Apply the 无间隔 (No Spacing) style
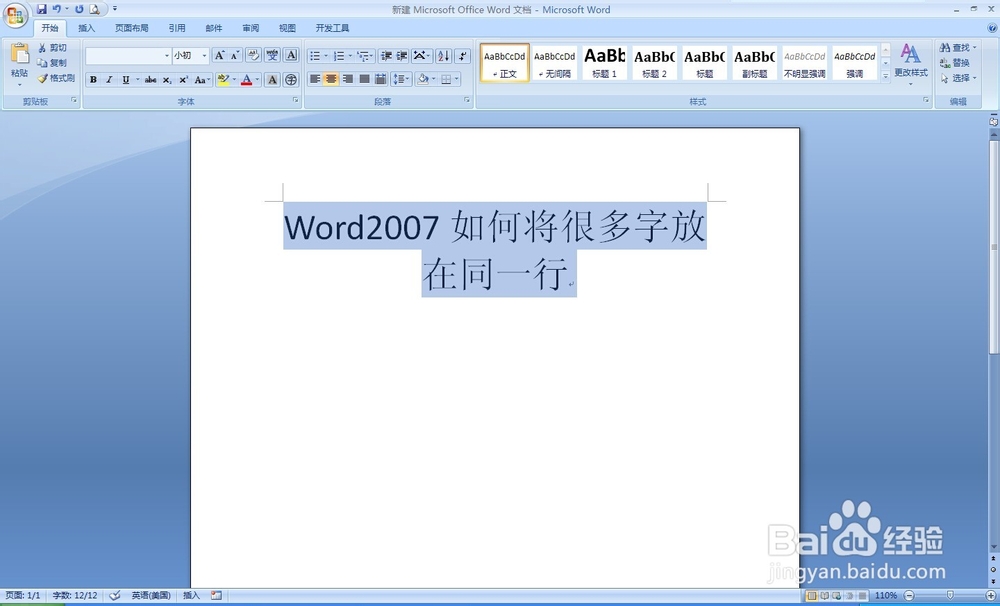 point(554,63)
